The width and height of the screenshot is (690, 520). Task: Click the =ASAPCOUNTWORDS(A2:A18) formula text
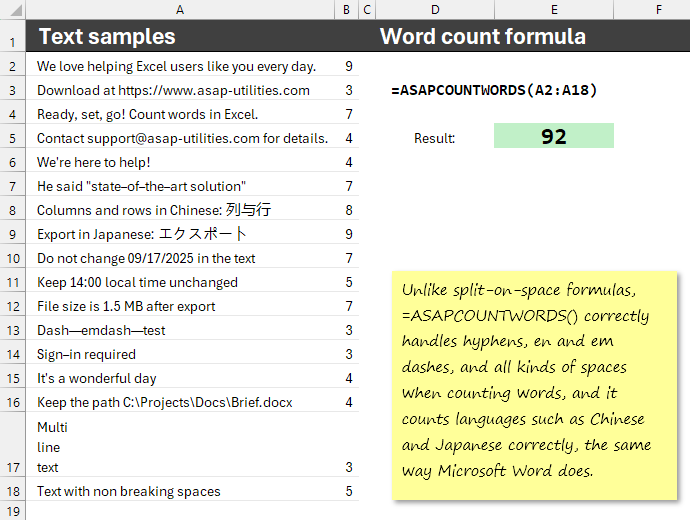coord(494,90)
